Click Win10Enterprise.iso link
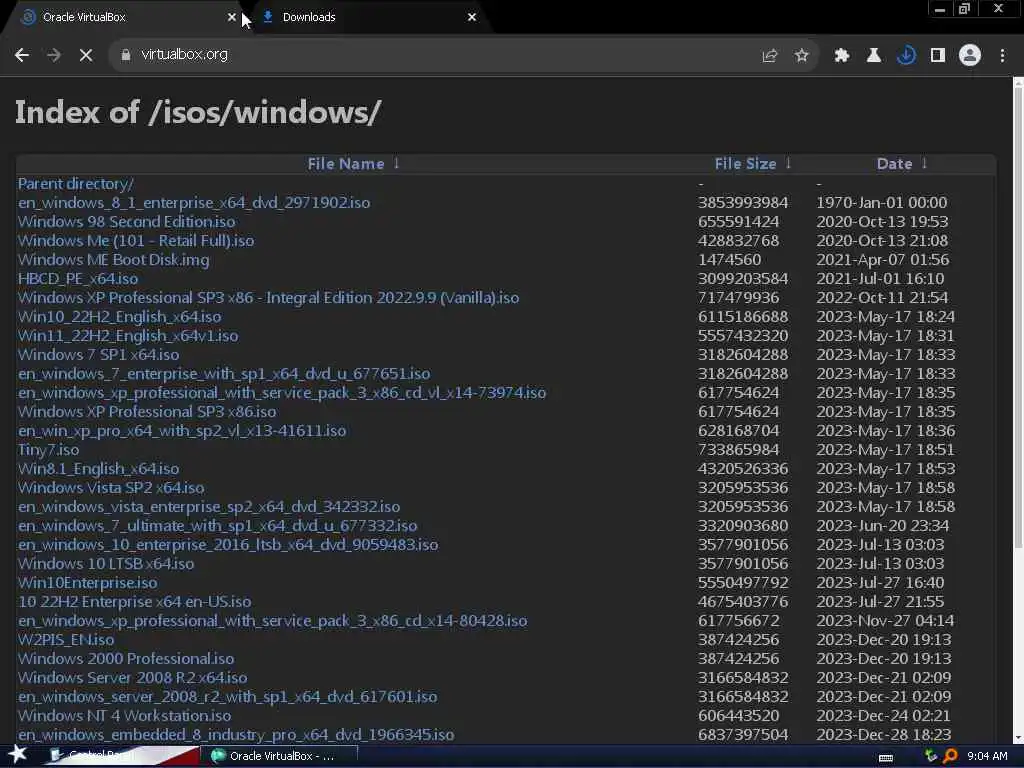Viewport: 1024px width, 768px height. (x=88, y=582)
